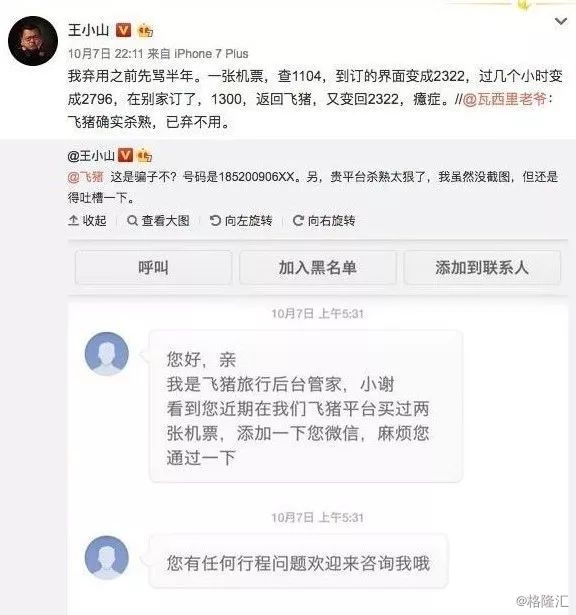This screenshot has height=615, width=576.
Task: Click the sender avatar of second message
Action: (107, 557)
